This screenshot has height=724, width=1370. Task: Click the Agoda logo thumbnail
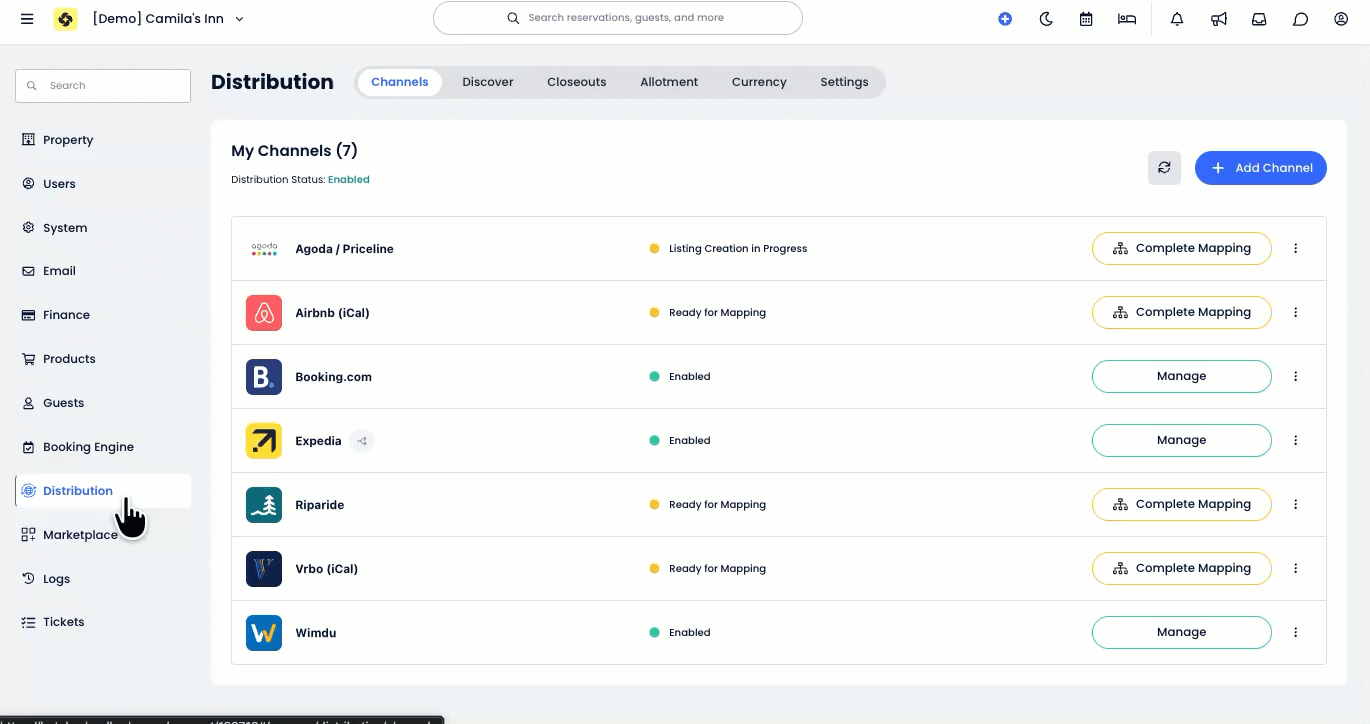(x=264, y=248)
